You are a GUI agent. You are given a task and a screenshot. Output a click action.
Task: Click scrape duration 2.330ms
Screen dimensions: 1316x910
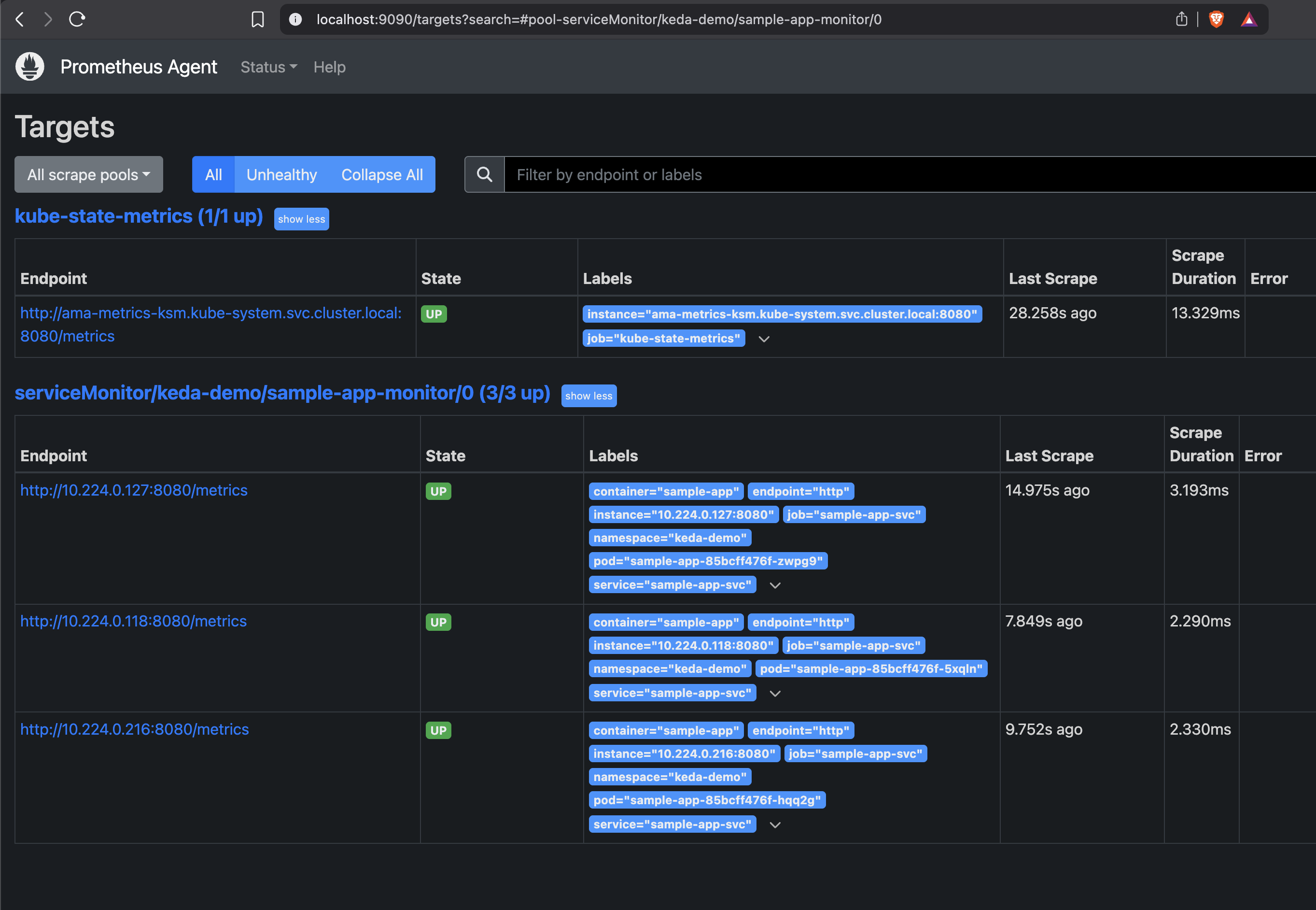coord(1200,729)
